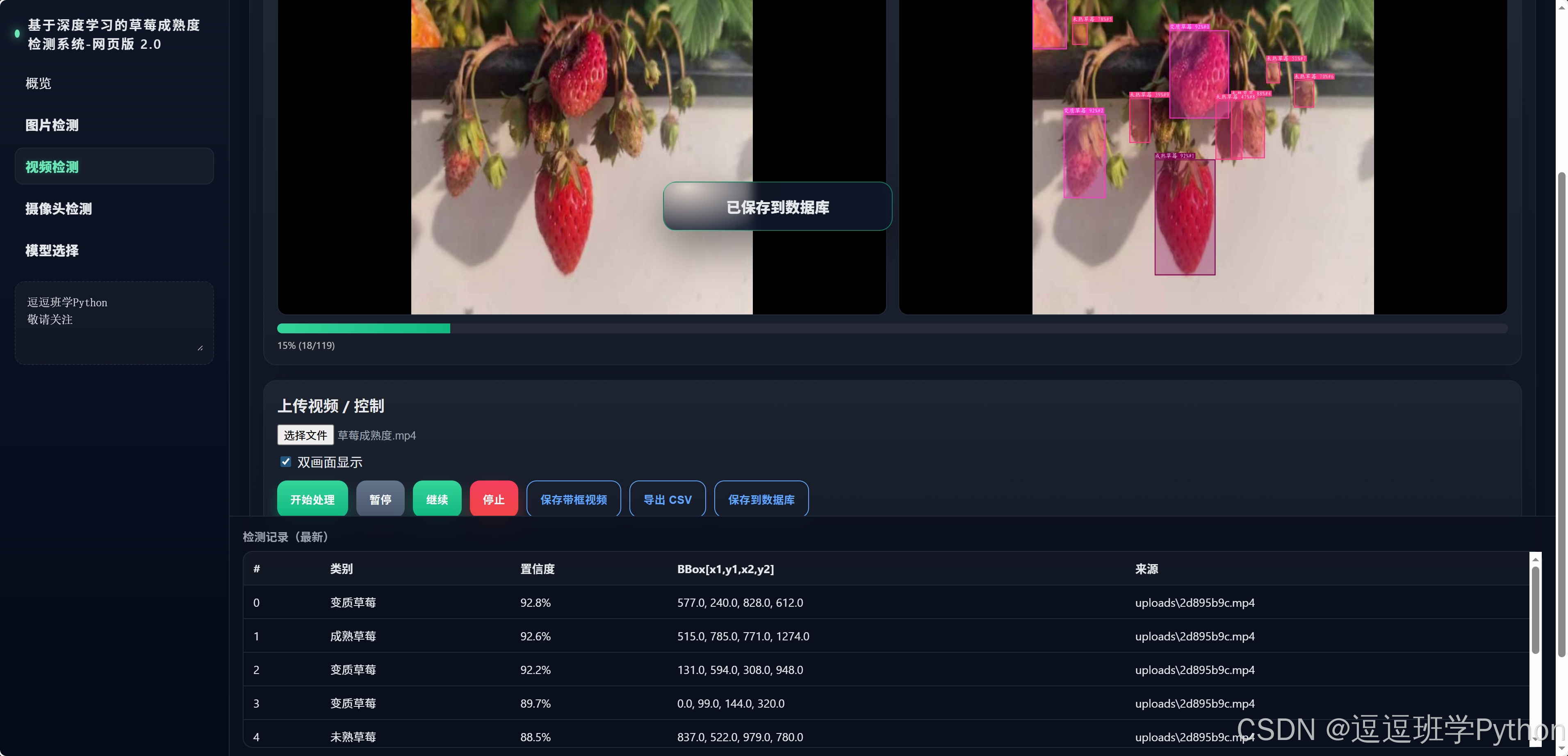Click the sidebar text area resize handle
Image resolution: width=1568 pixels, height=756 pixels.
(200, 348)
